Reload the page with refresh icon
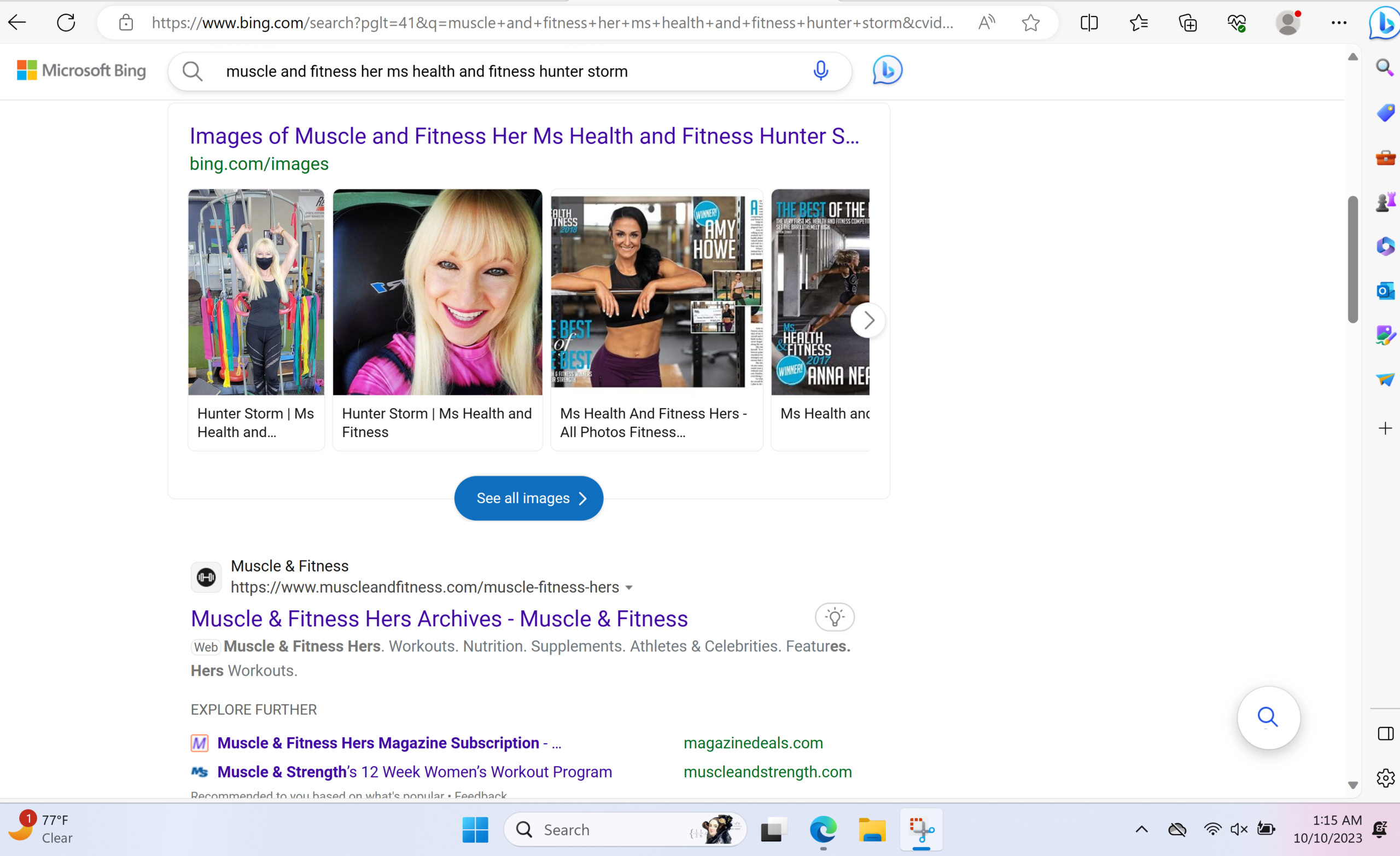 (66, 23)
